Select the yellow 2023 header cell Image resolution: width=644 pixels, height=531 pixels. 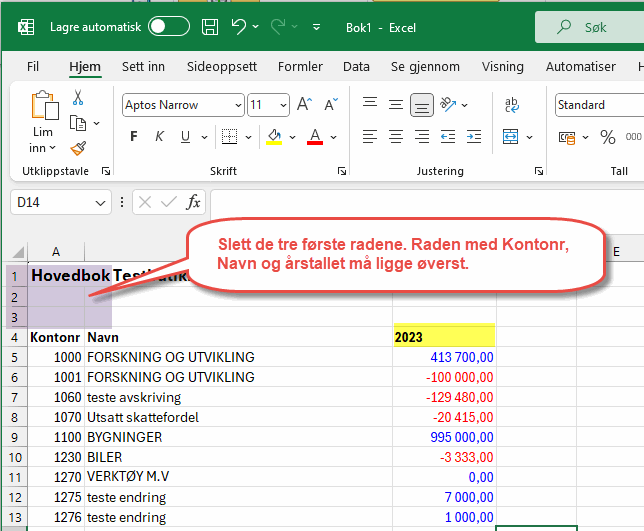pyautogui.click(x=443, y=337)
